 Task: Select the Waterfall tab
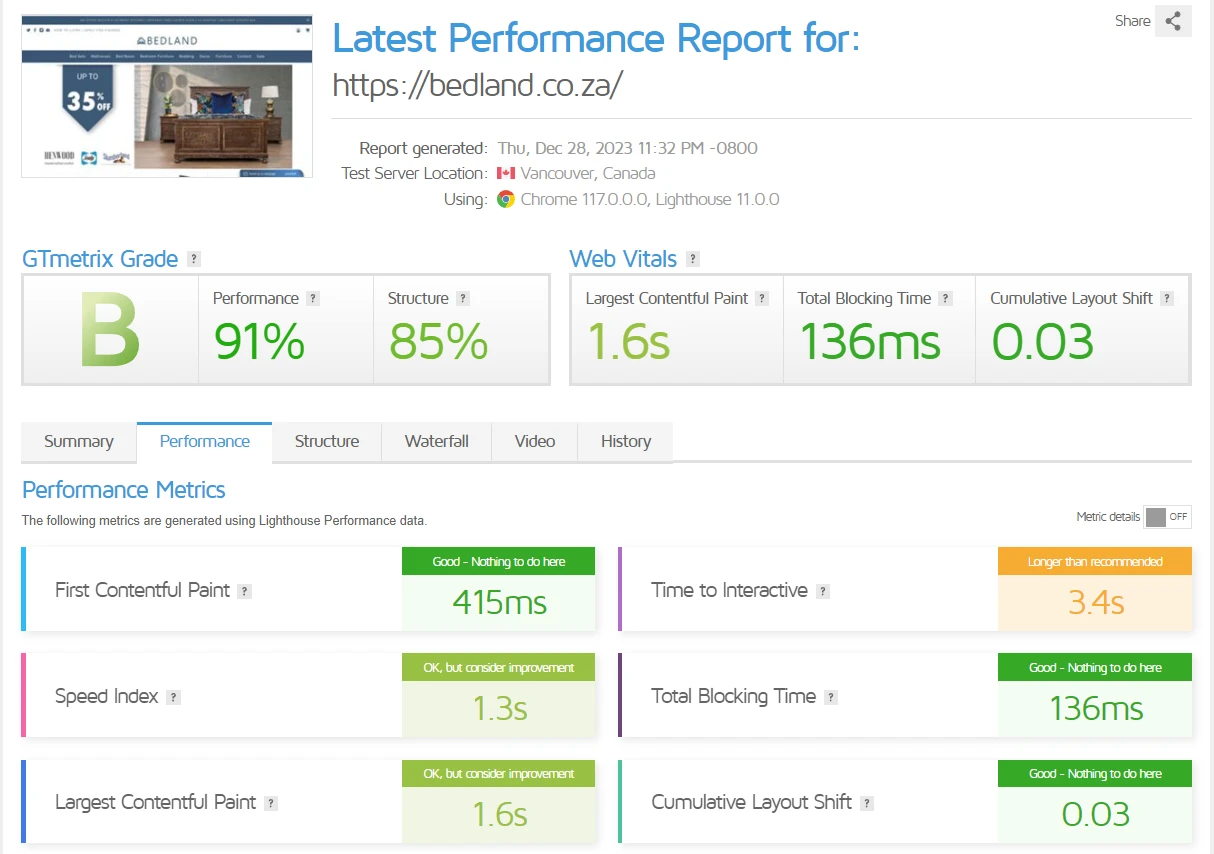pos(437,441)
